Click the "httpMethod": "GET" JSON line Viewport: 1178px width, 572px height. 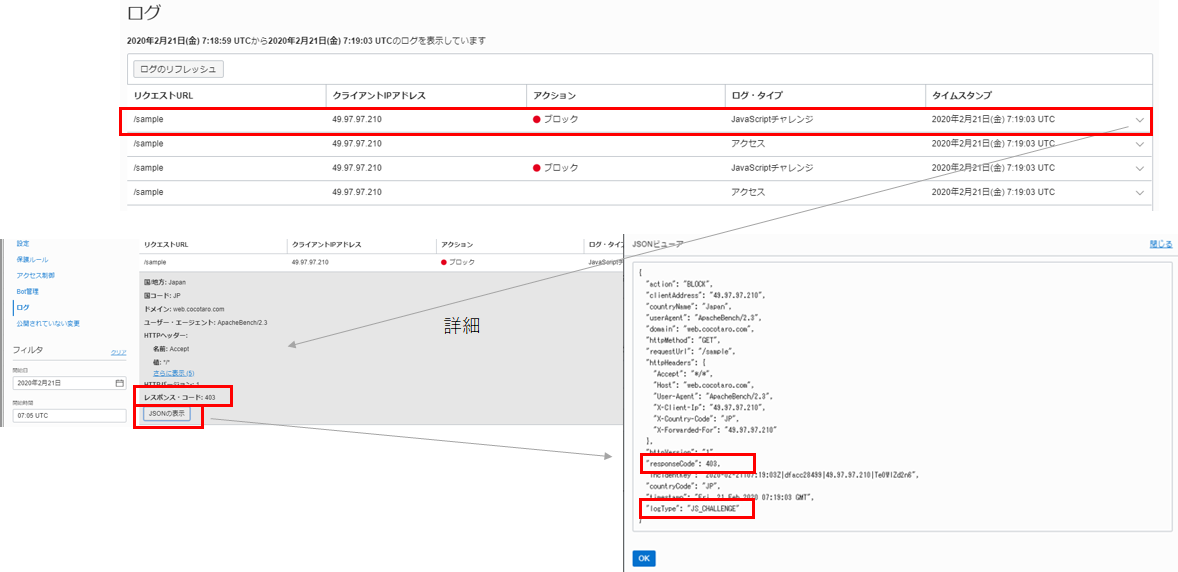tap(682, 340)
